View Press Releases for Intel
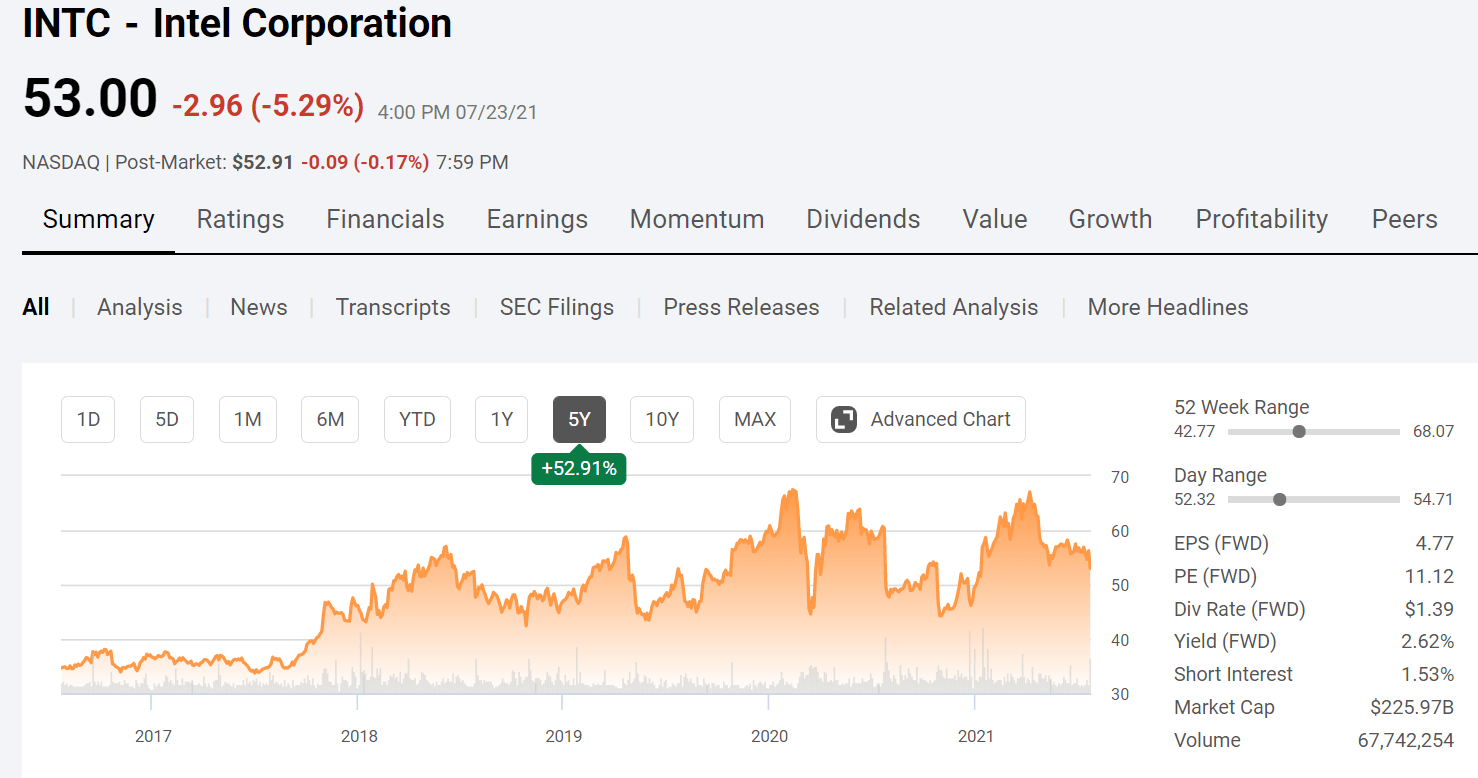 click(x=741, y=307)
